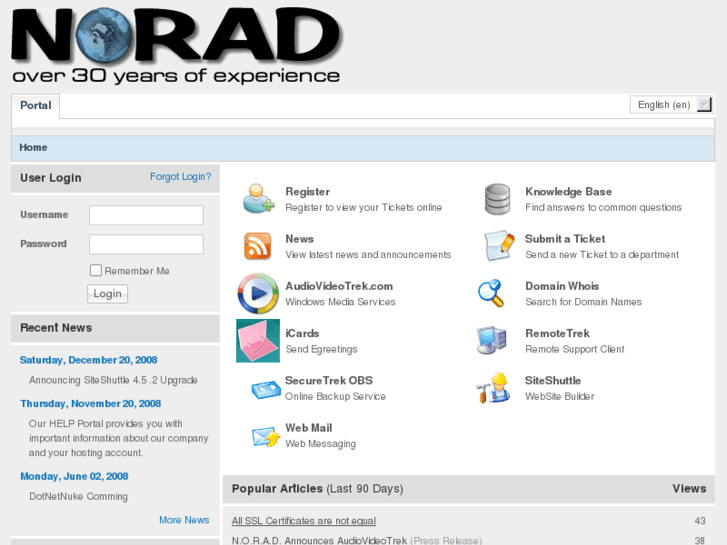
Task: Open the Saturday, December 20, 2008 news item
Action: tap(89, 360)
